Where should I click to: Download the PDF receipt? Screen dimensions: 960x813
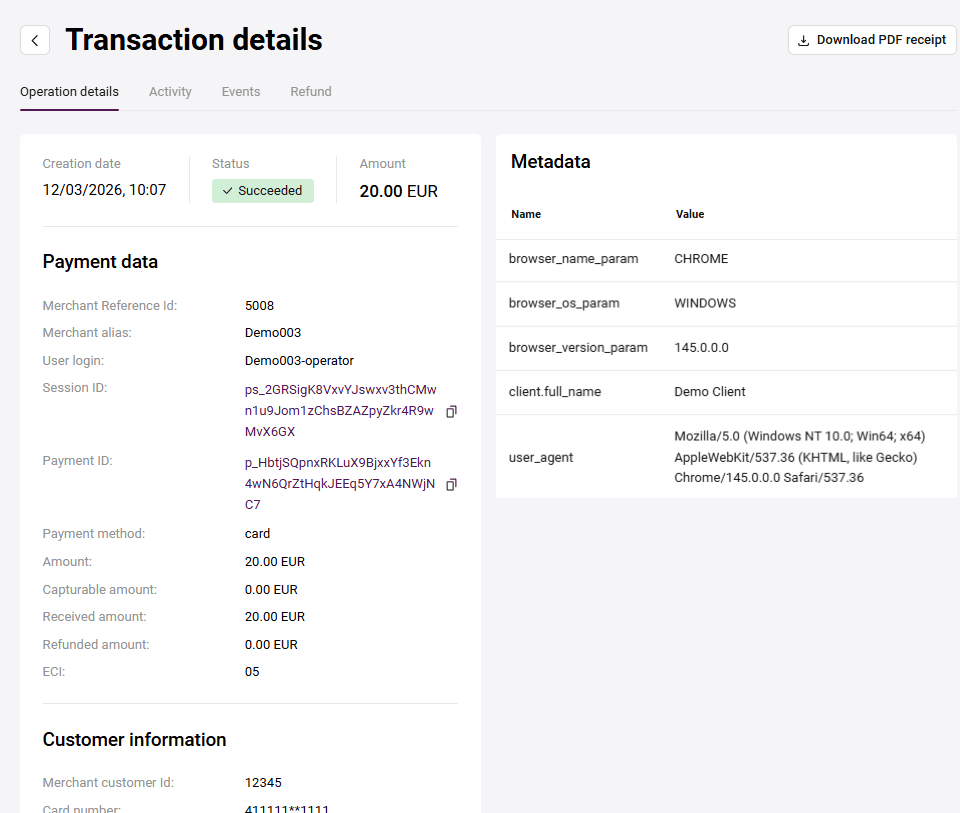(x=872, y=40)
